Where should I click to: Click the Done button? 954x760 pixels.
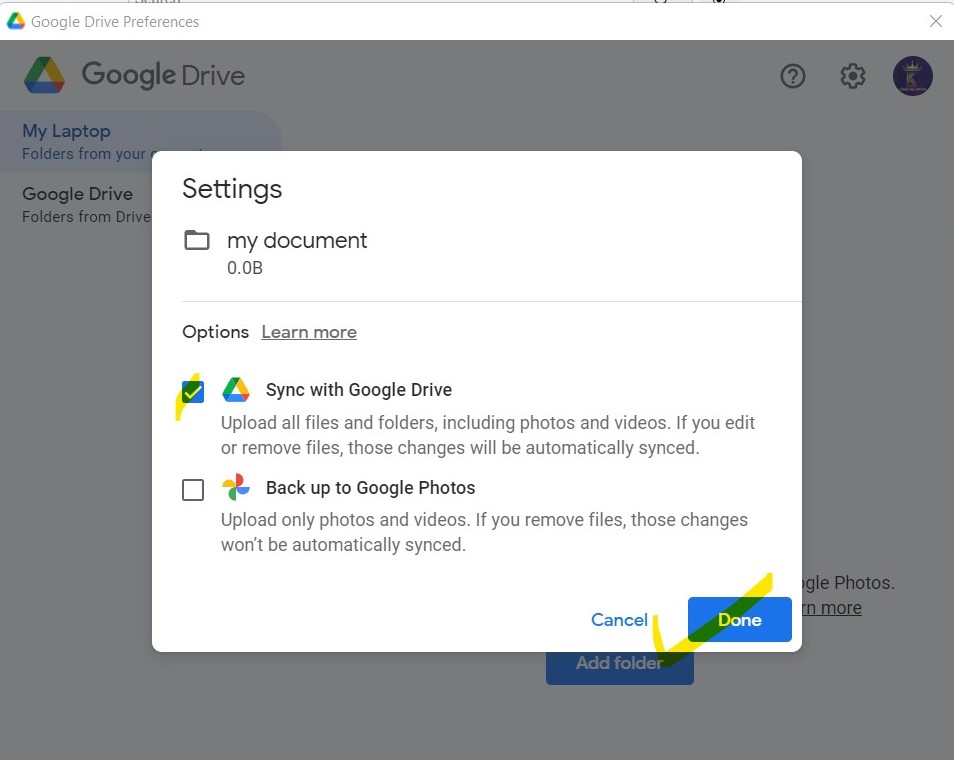pos(739,619)
